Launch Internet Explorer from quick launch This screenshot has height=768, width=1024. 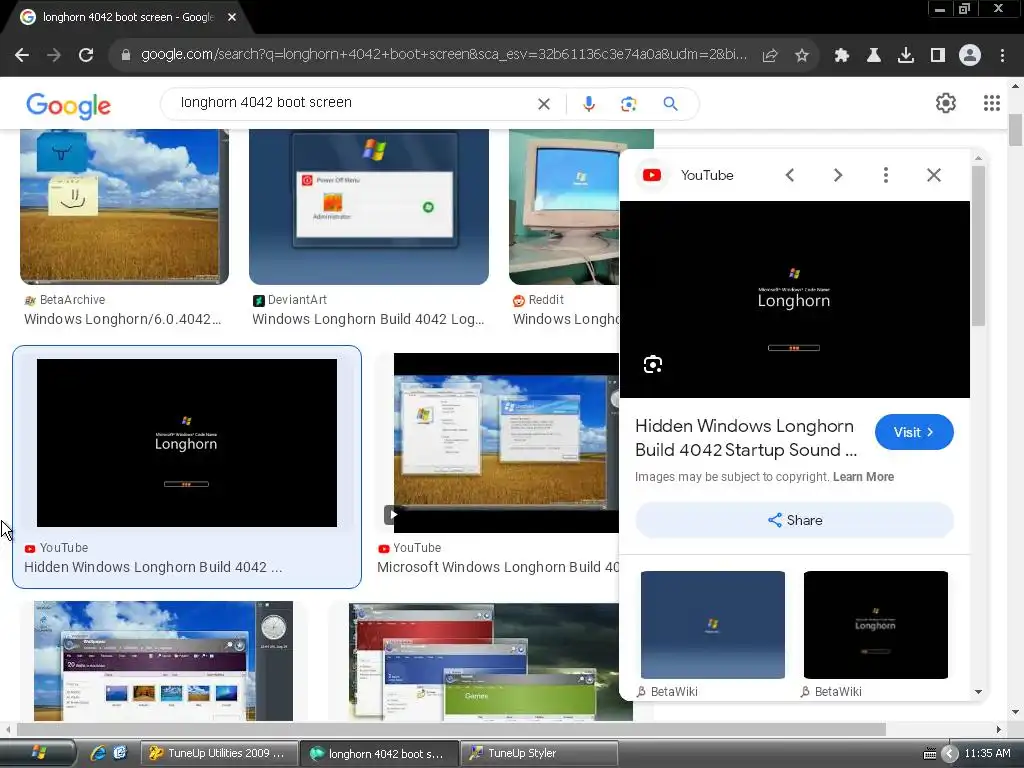(98, 754)
